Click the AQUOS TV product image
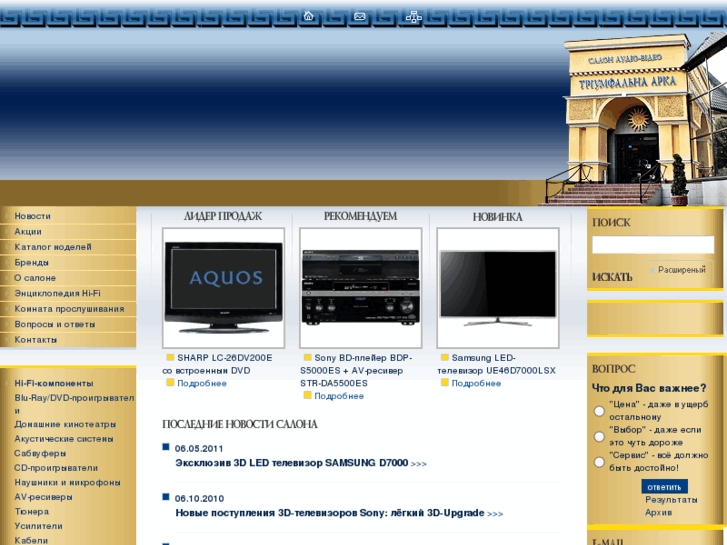This screenshot has width=727, height=545. pos(223,288)
